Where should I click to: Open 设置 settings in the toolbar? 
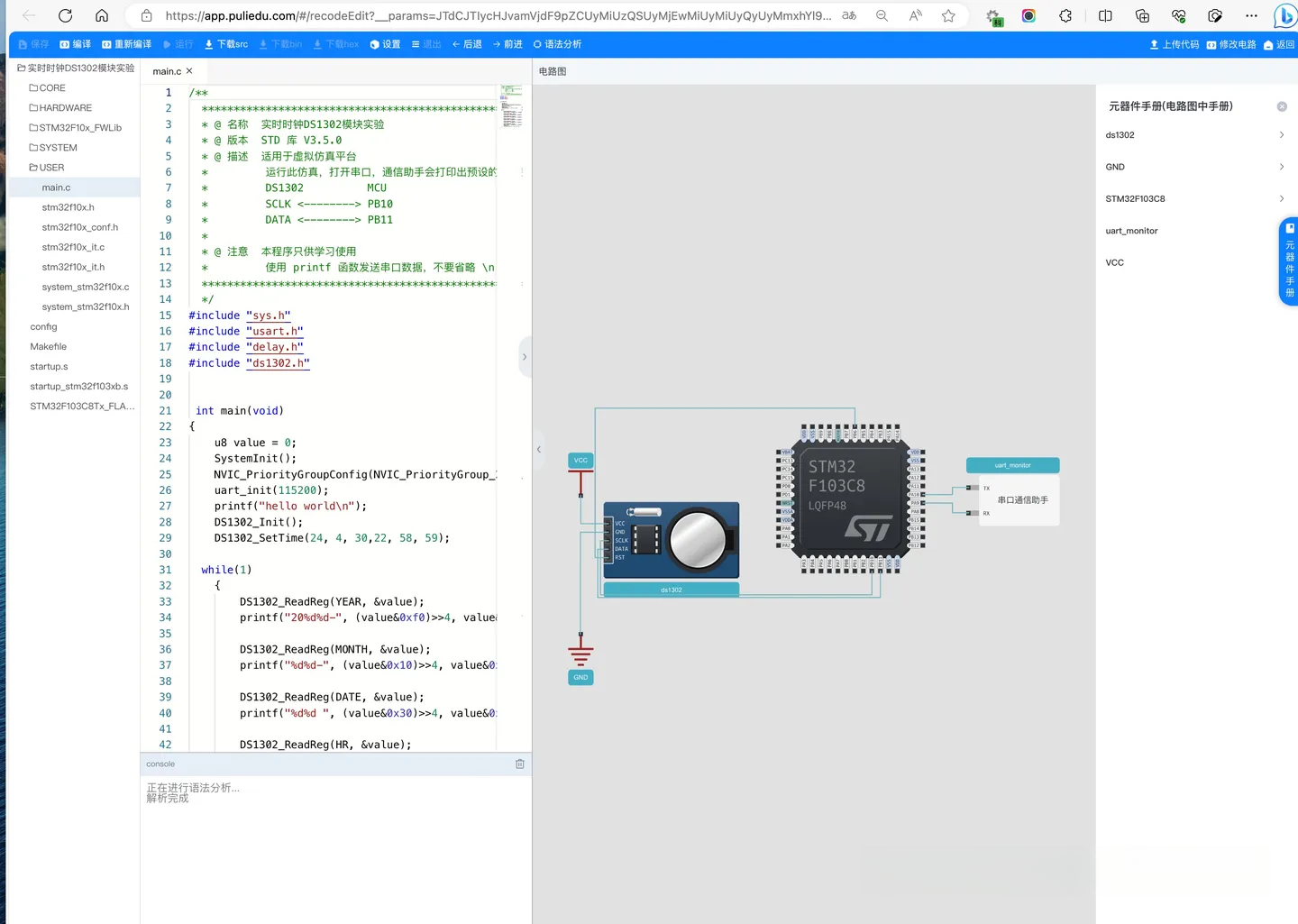pos(385,44)
